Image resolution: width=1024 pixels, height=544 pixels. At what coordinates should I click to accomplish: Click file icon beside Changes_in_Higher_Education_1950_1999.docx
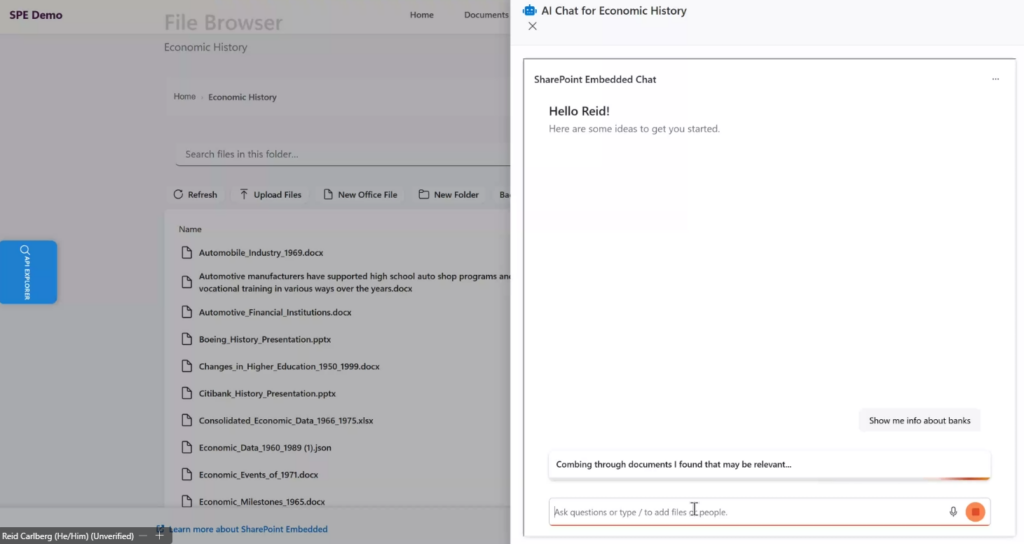187,366
